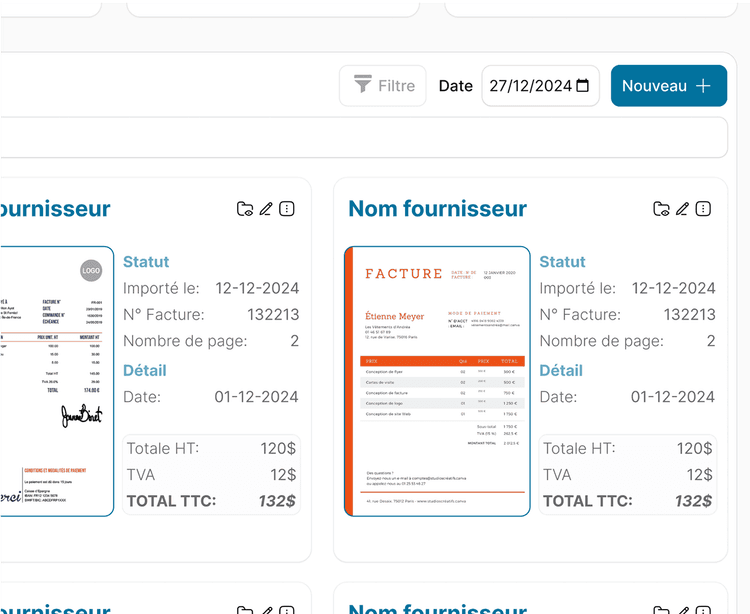Click the date field showing 27/12/2024
This screenshot has width=750, height=614.
[x=540, y=86]
